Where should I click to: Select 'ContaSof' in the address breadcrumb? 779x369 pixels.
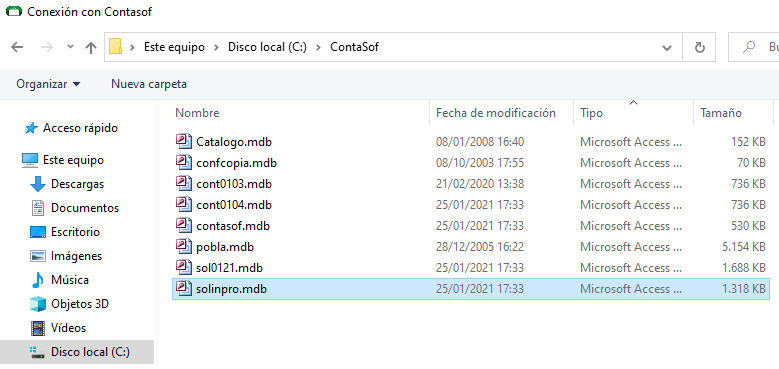355,47
